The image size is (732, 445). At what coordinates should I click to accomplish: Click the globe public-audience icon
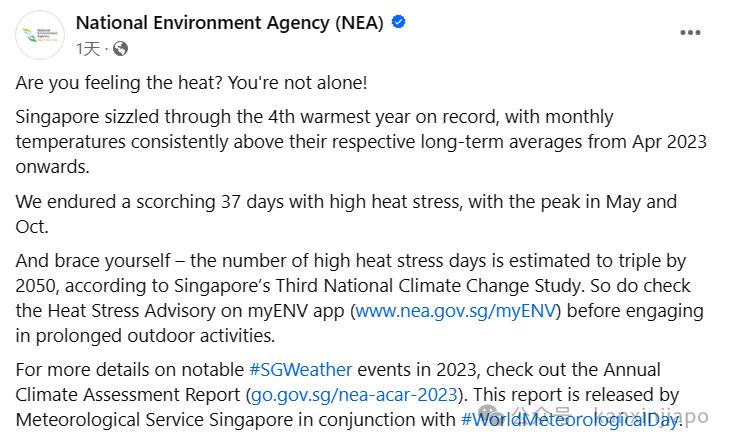(x=120, y=47)
